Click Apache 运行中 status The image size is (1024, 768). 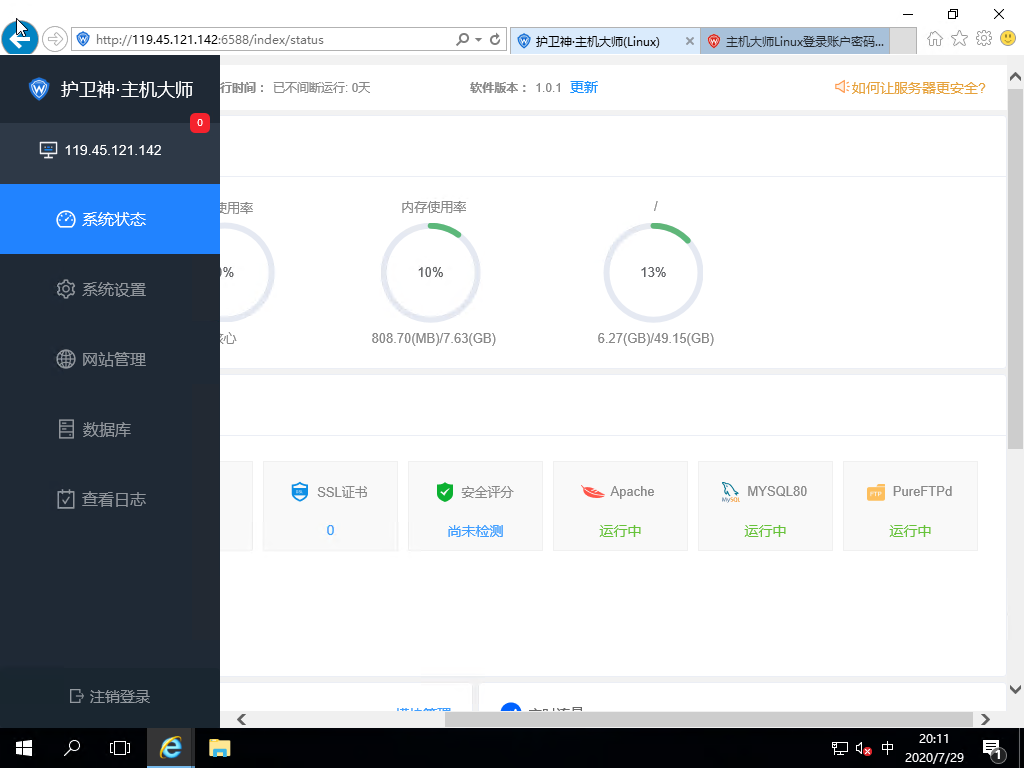(x=620, y=531)
